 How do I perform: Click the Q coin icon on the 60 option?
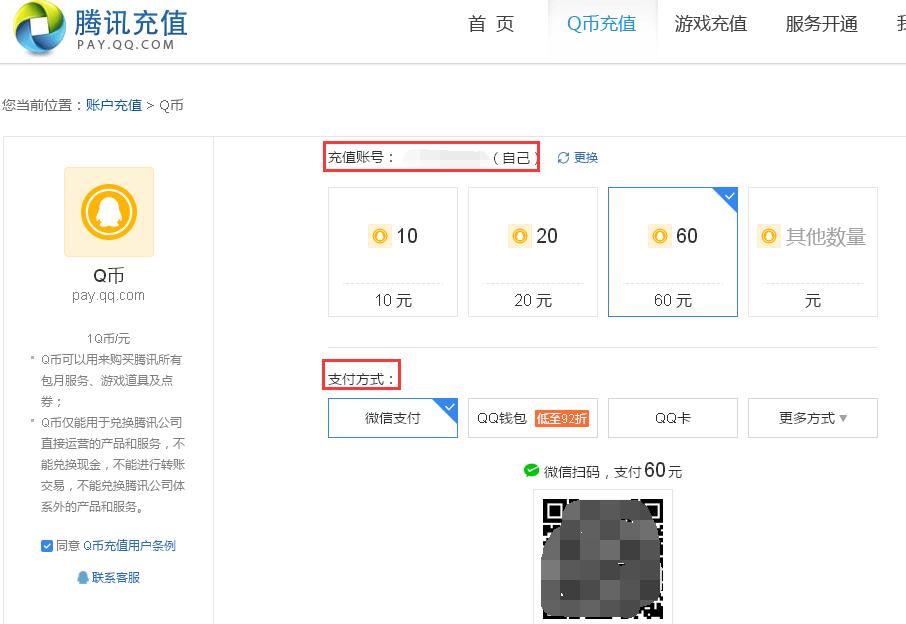click(660, 236)
